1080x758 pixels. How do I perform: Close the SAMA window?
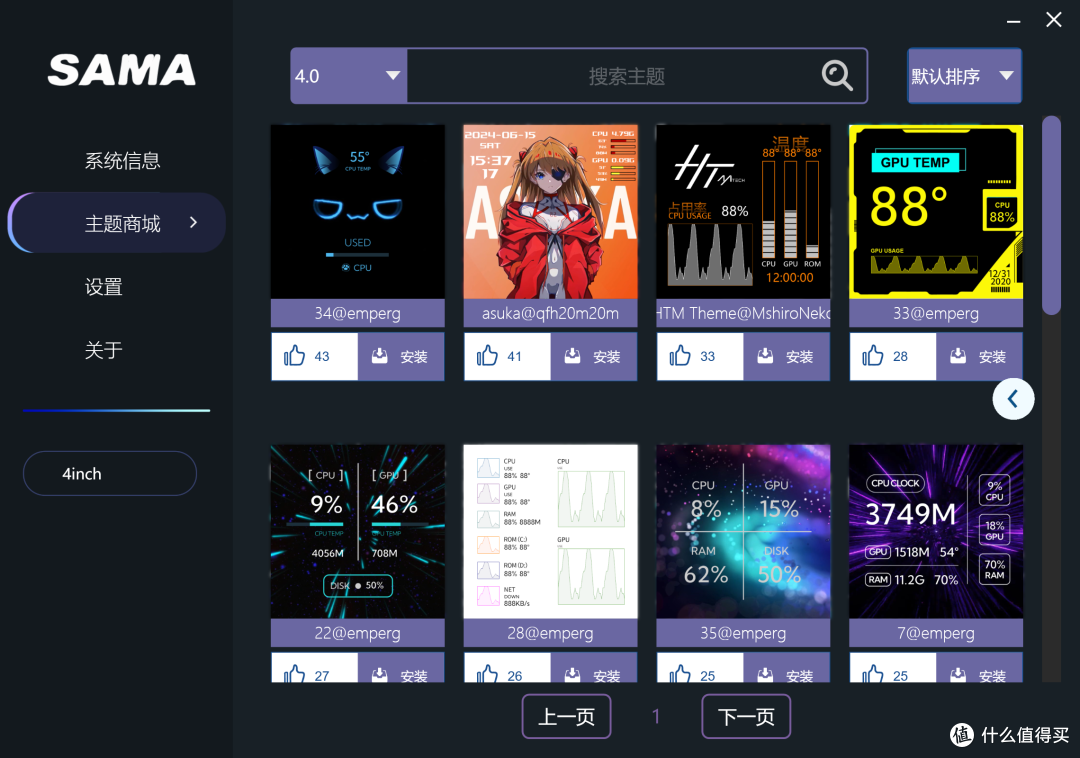[1053, 20]
